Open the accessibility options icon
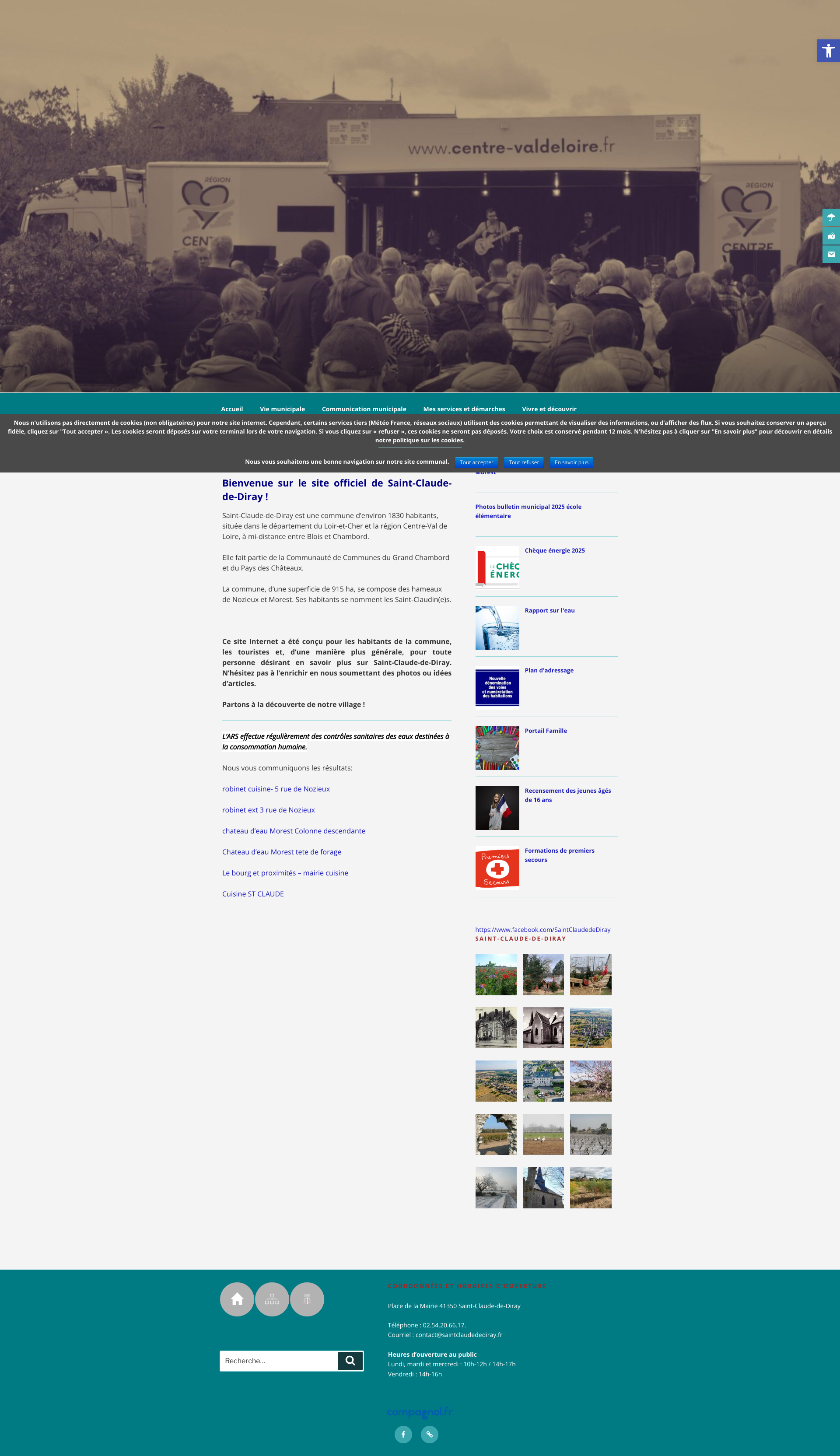840x1456 pixels. tap(828, 51)
